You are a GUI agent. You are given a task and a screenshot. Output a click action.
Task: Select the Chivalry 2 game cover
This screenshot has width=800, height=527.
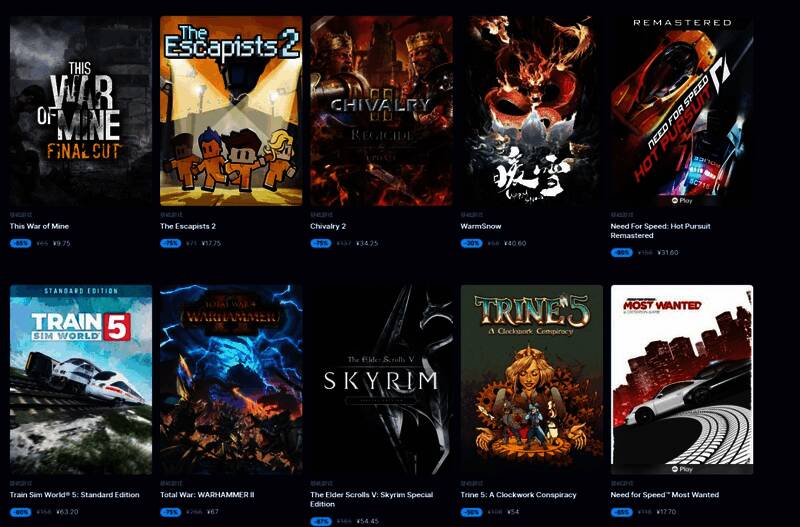click(x=381, y=111)
